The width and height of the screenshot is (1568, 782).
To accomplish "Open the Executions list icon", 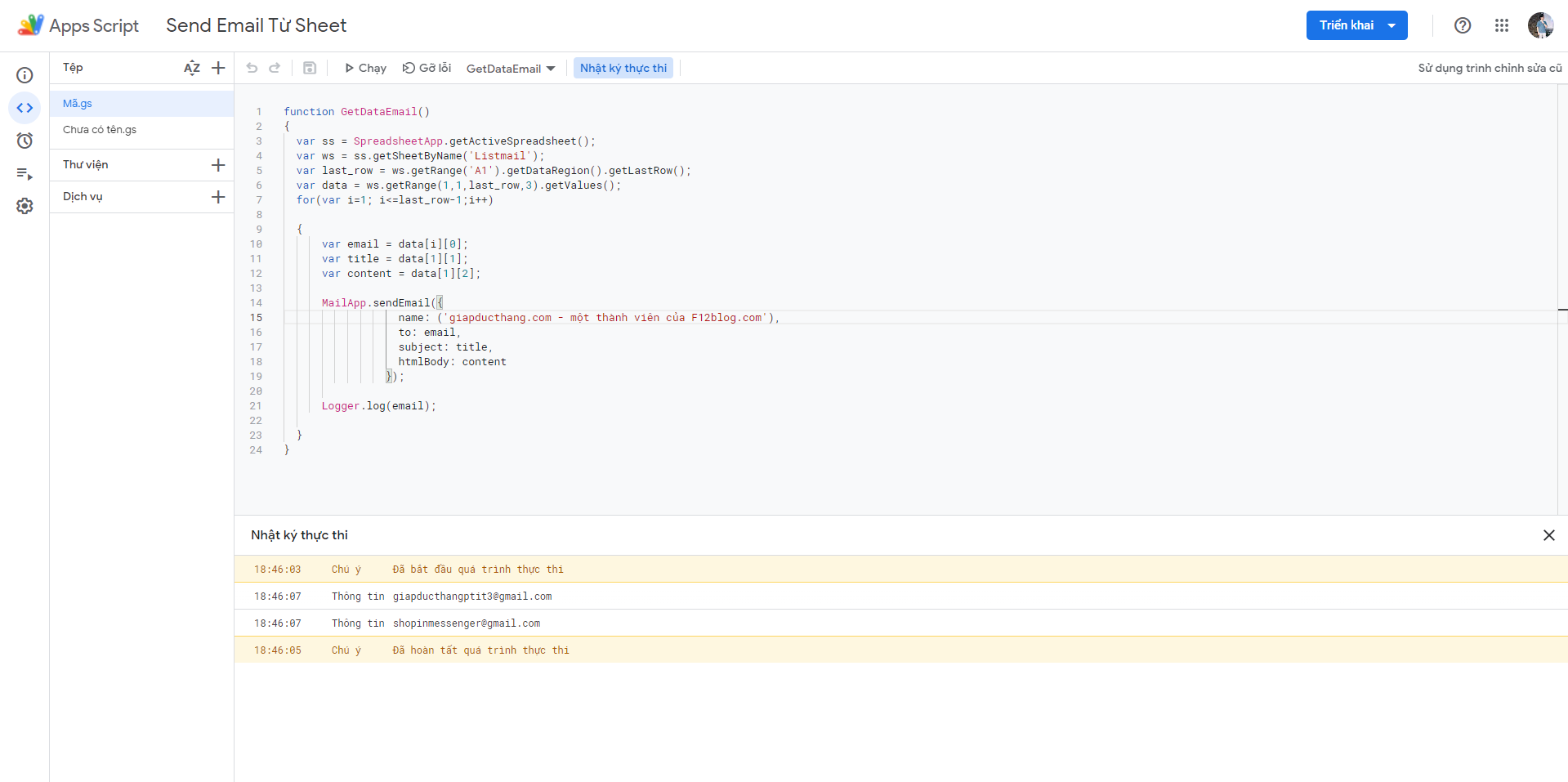I will click(x=25, y=173).
